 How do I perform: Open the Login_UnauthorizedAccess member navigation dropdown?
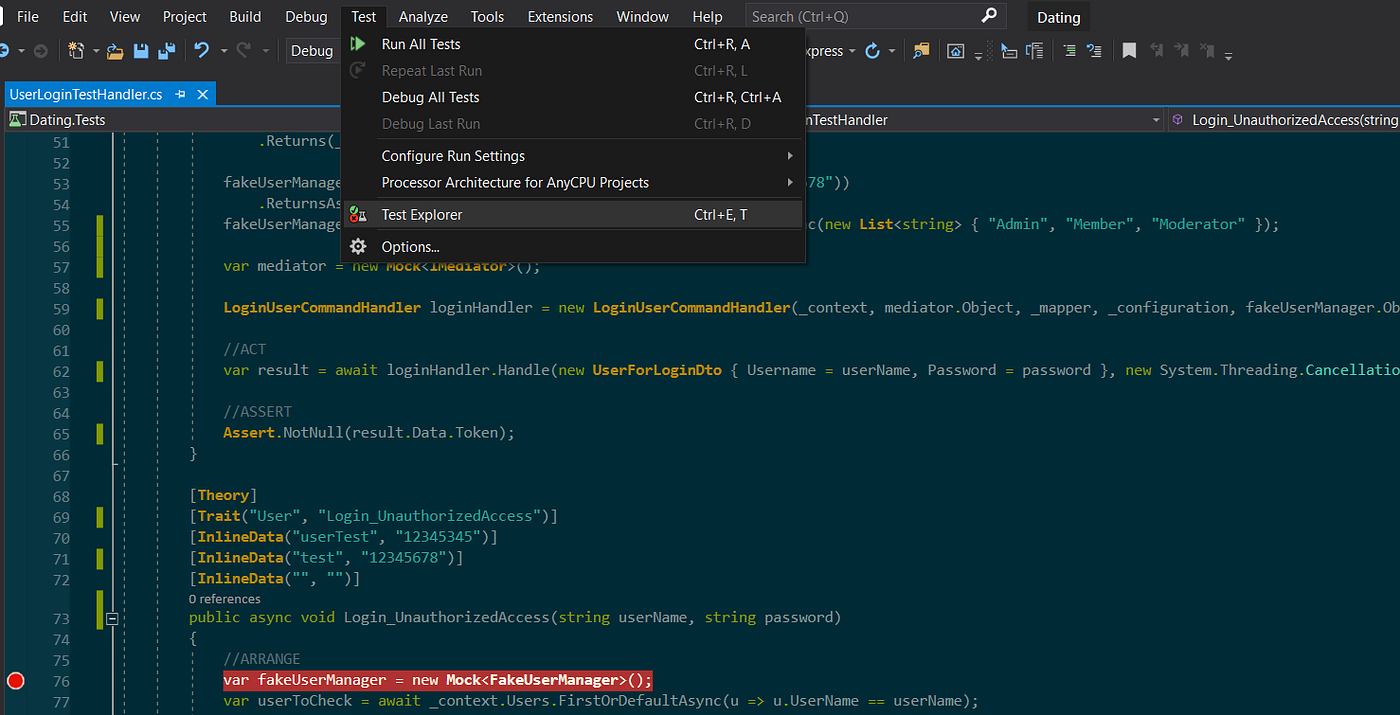click(x=1290, y=119)
